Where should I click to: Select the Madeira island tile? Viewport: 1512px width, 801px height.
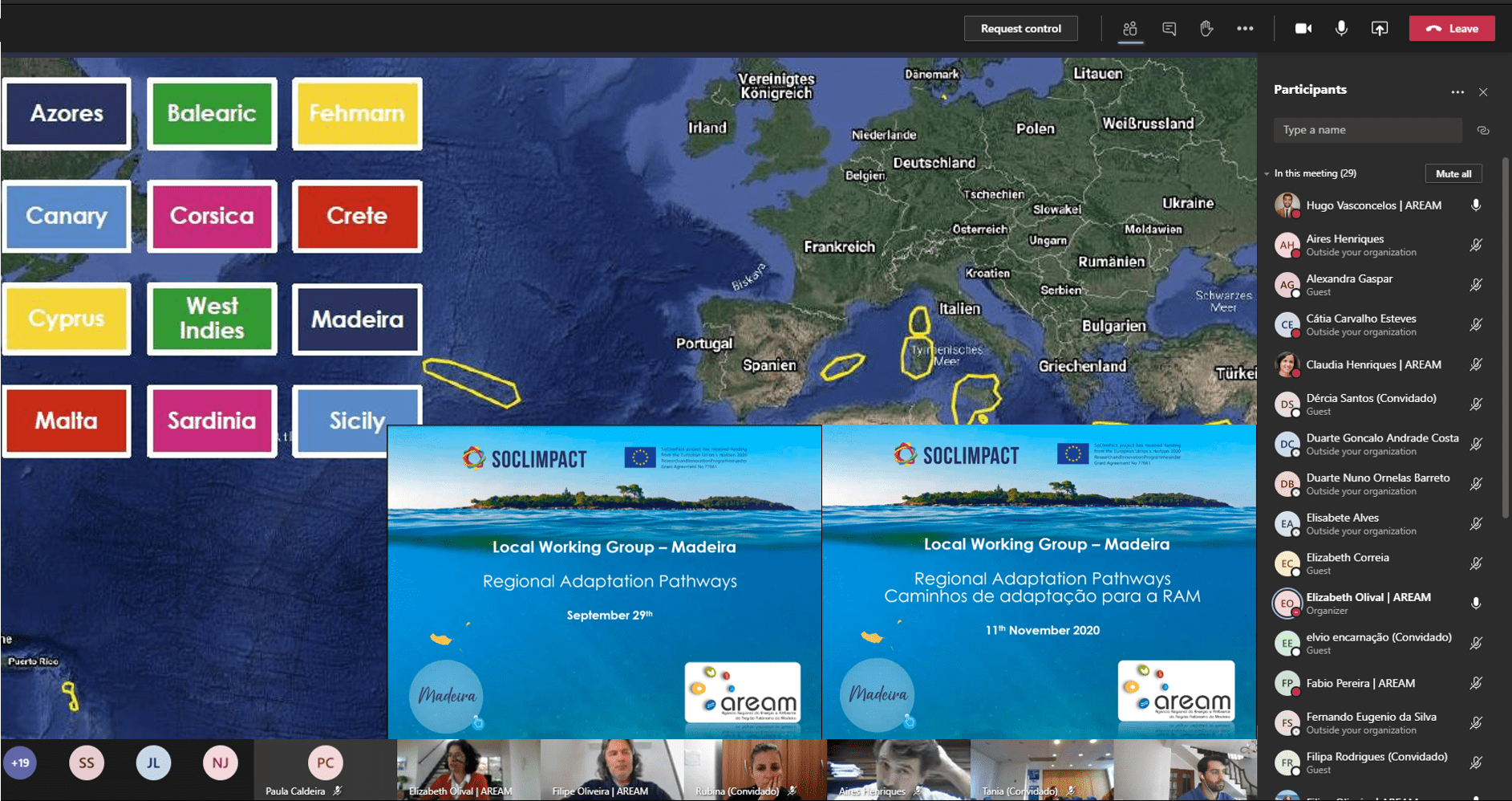point(357,319)
